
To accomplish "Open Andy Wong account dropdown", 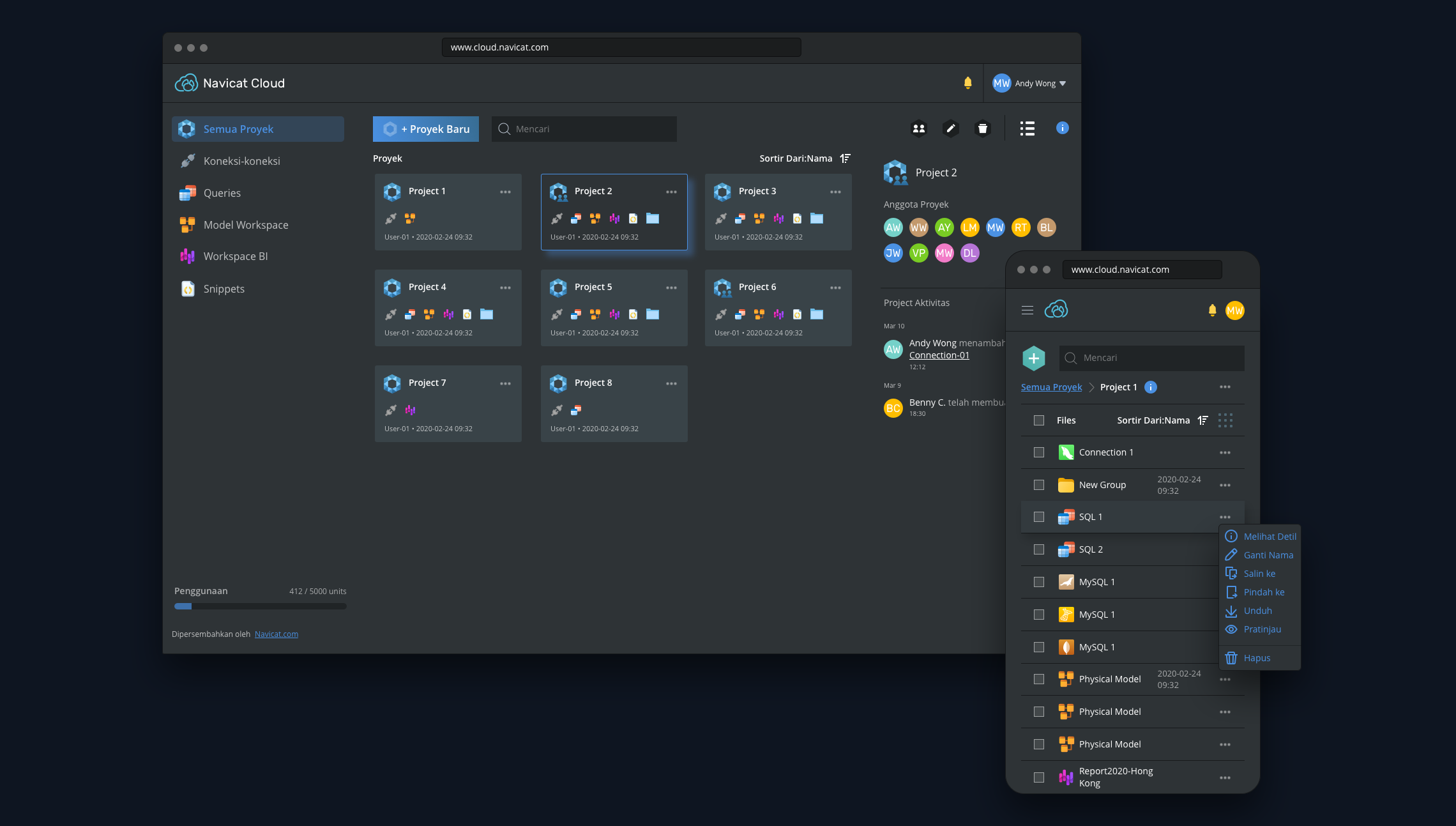I will tap(1029, 83).
